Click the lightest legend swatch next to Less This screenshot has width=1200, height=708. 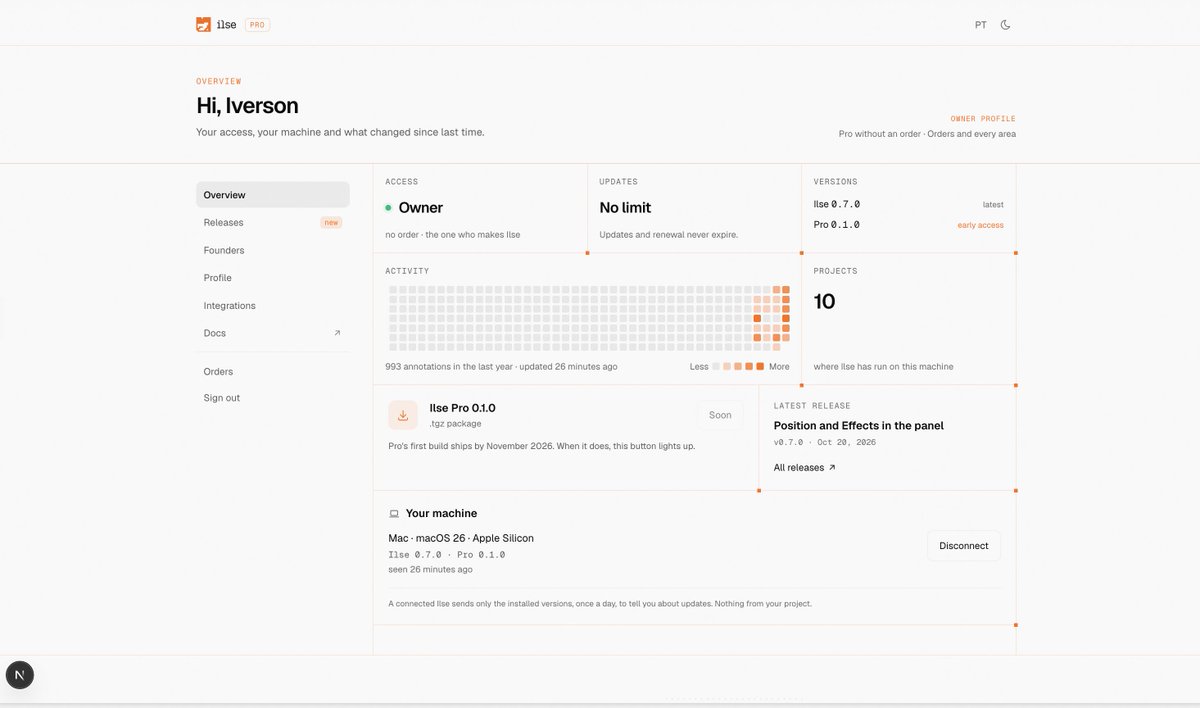(716, 366)
